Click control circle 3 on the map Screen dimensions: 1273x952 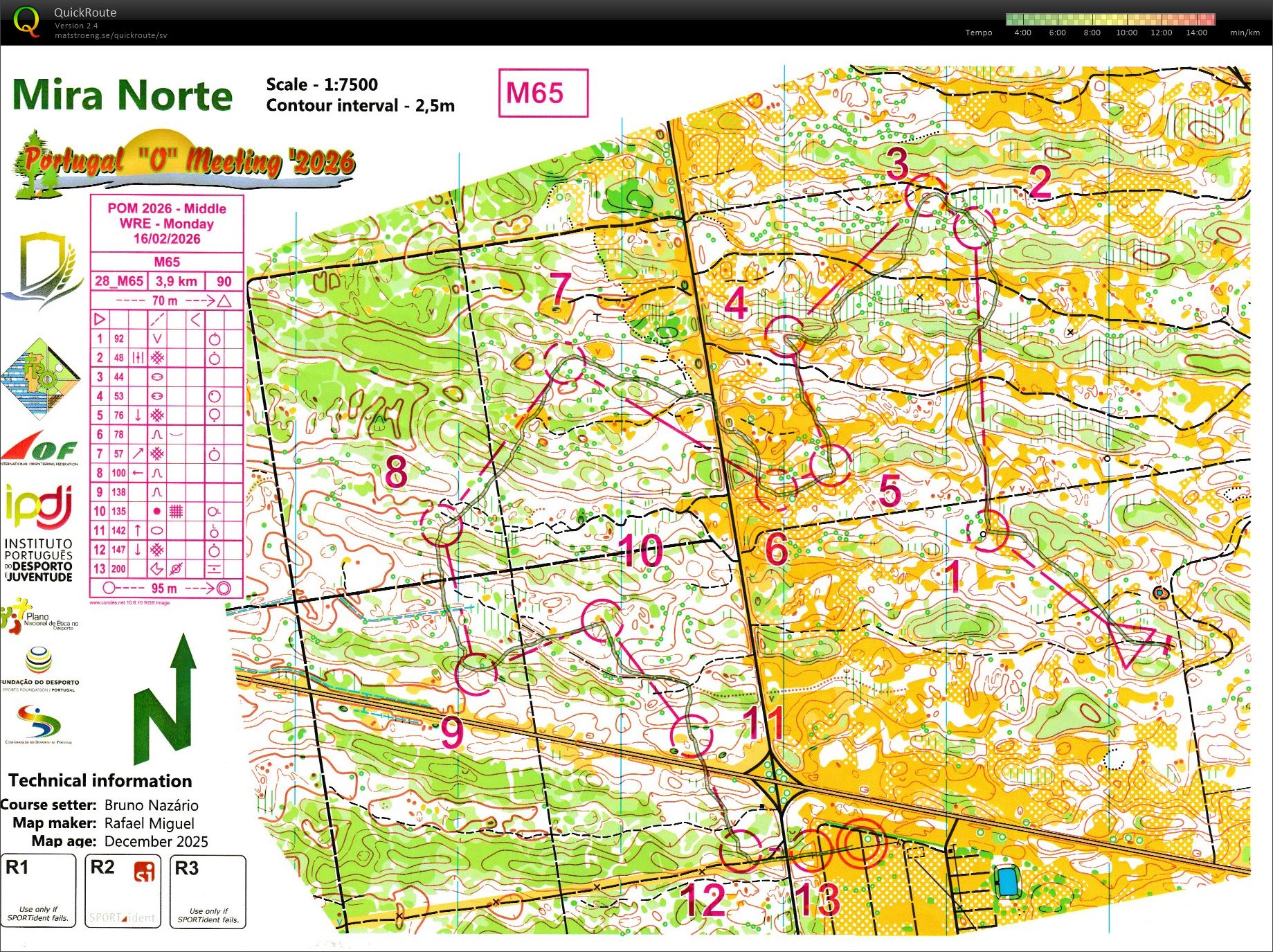924,196
